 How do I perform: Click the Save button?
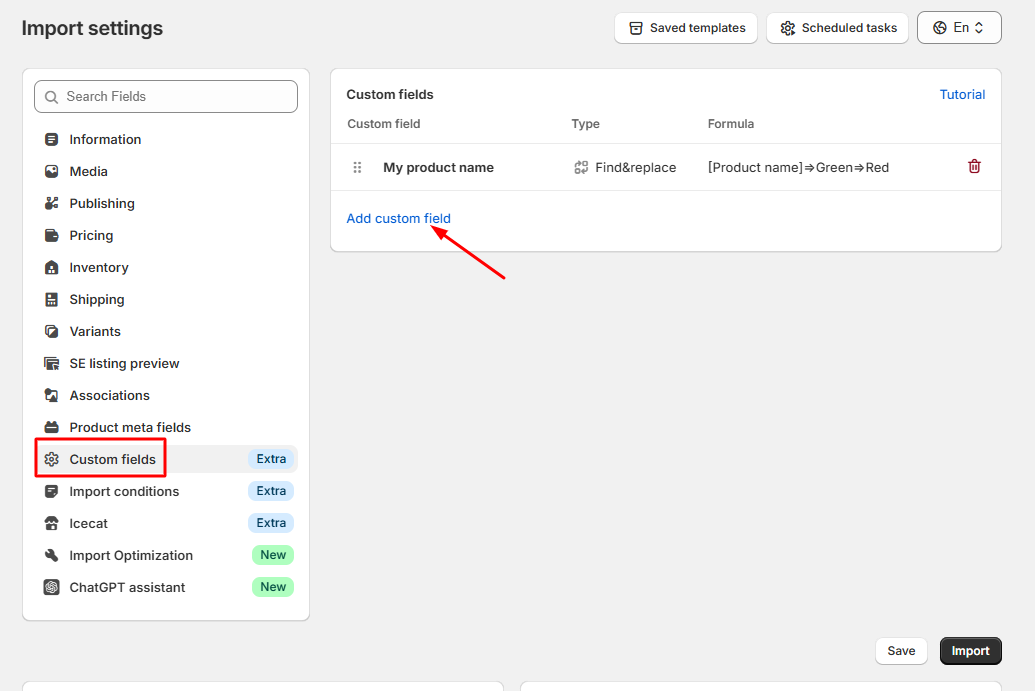pyautogui.click(x=901, y=651)
